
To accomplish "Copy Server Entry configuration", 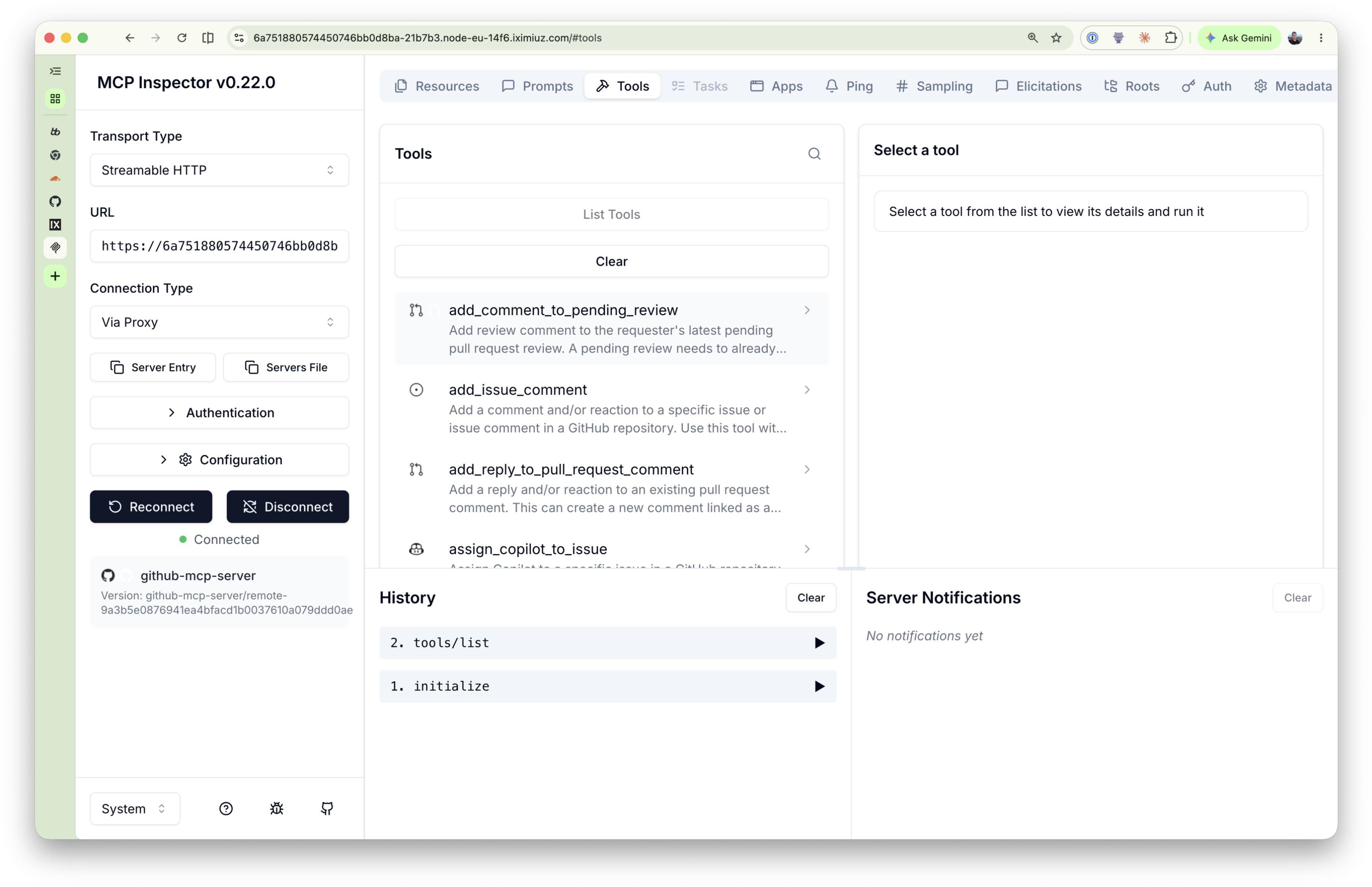I will point(153,368).
